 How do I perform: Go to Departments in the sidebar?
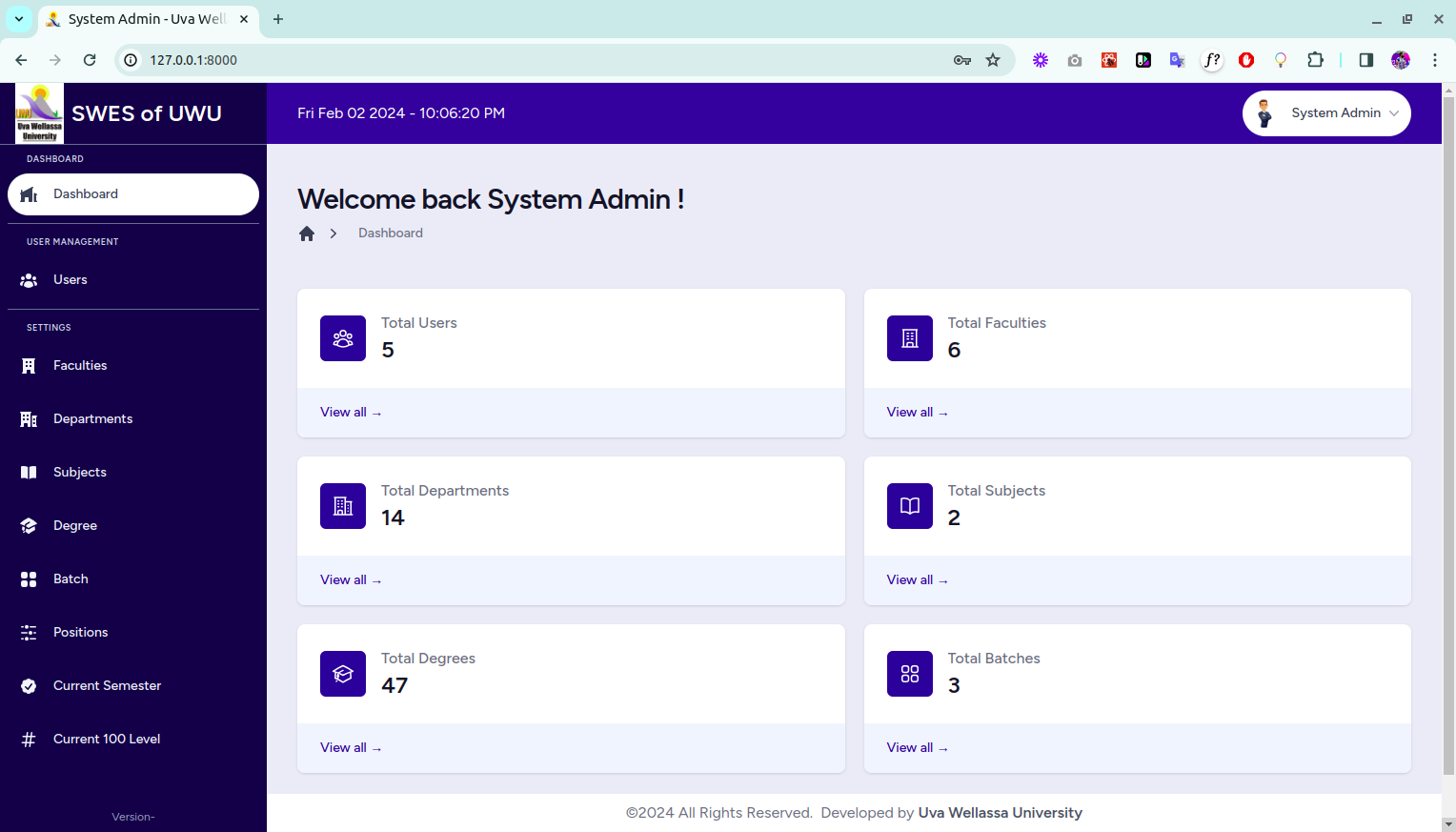tap(92, 419)
